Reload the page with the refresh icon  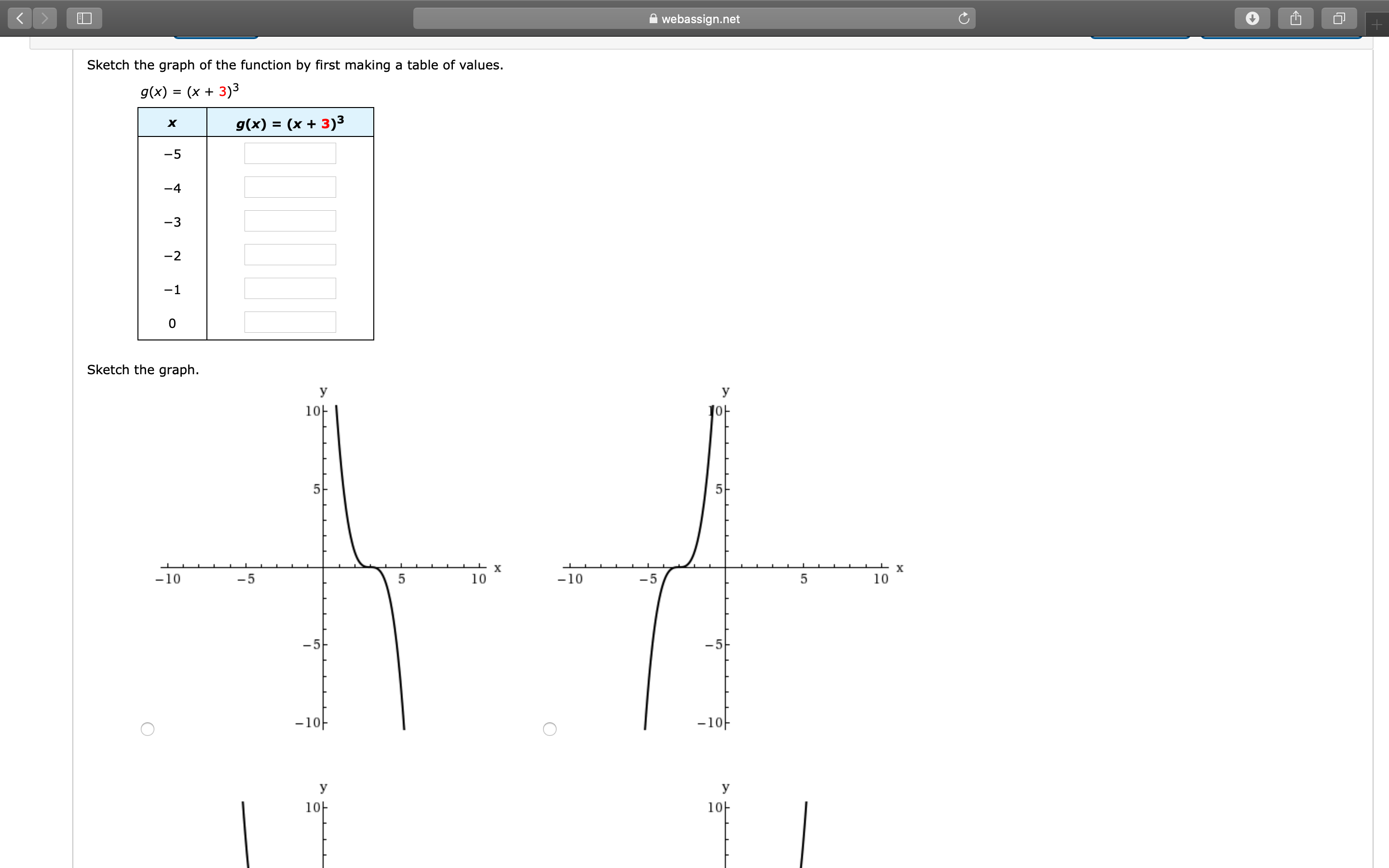tap(964, 18)
